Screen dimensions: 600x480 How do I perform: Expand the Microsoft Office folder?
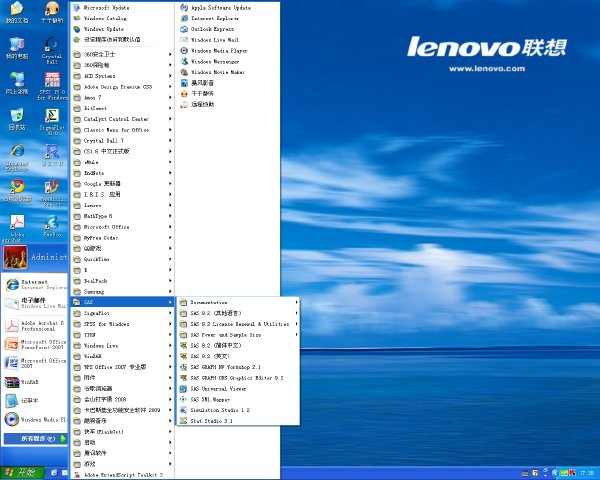point(122,227)
